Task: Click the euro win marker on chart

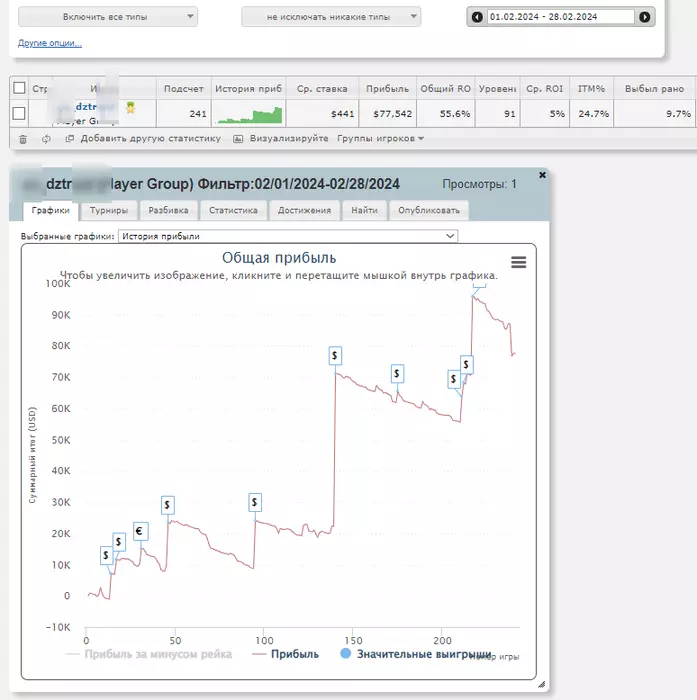Action: tap(140, 531)
